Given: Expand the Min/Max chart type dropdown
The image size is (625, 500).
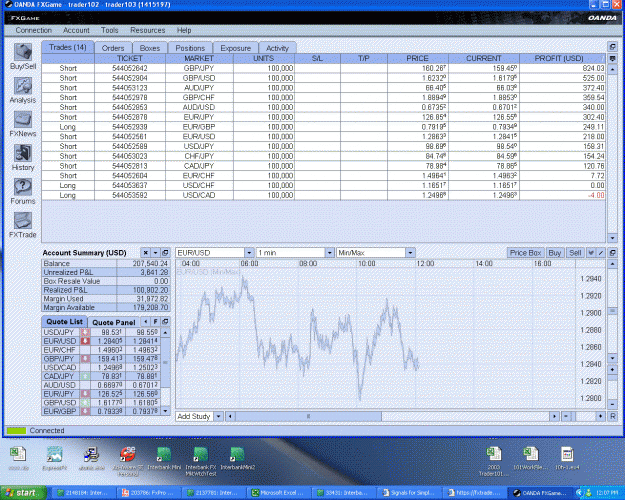Looking at the screenshot, I should pyautogui.click(x=411, y=253).
